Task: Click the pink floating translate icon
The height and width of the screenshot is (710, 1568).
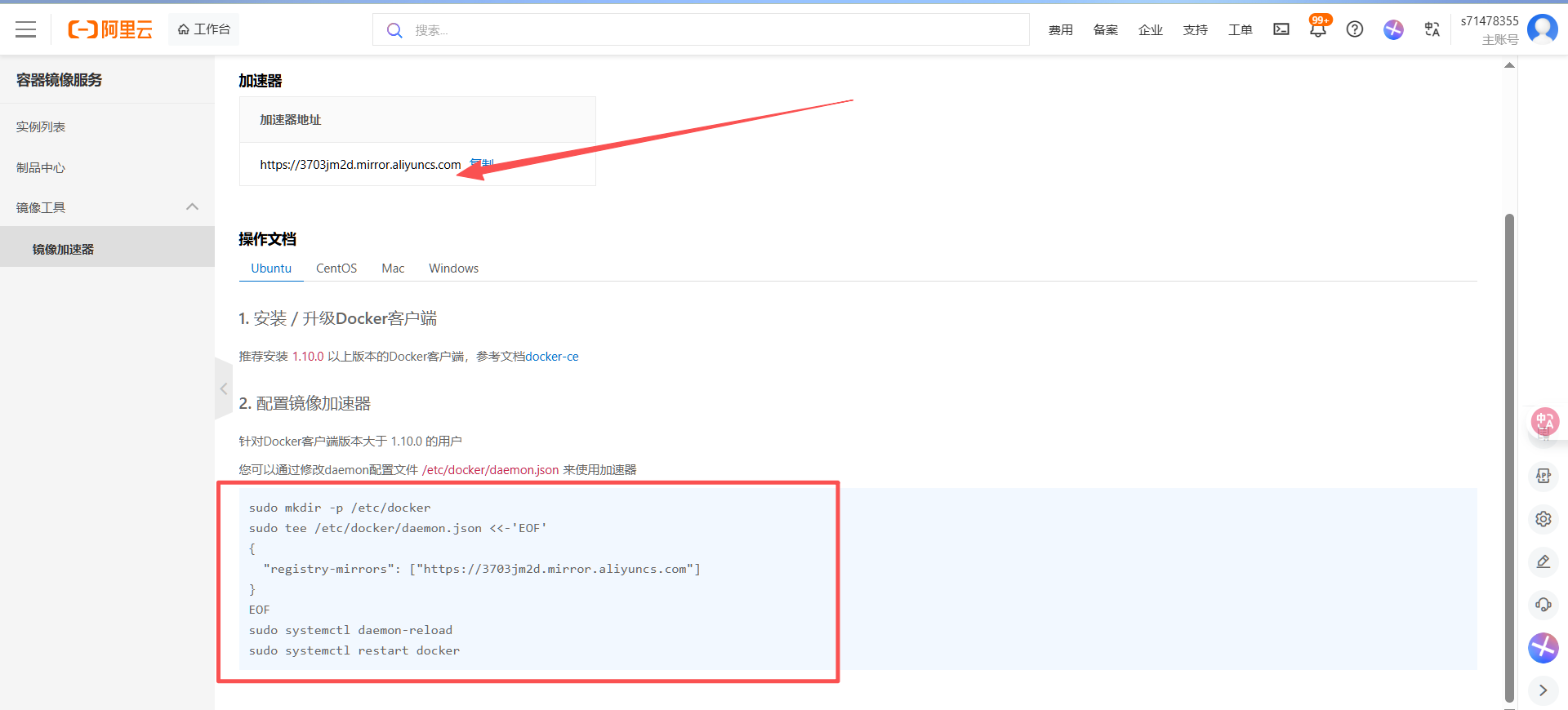Action: point(1544,422)
